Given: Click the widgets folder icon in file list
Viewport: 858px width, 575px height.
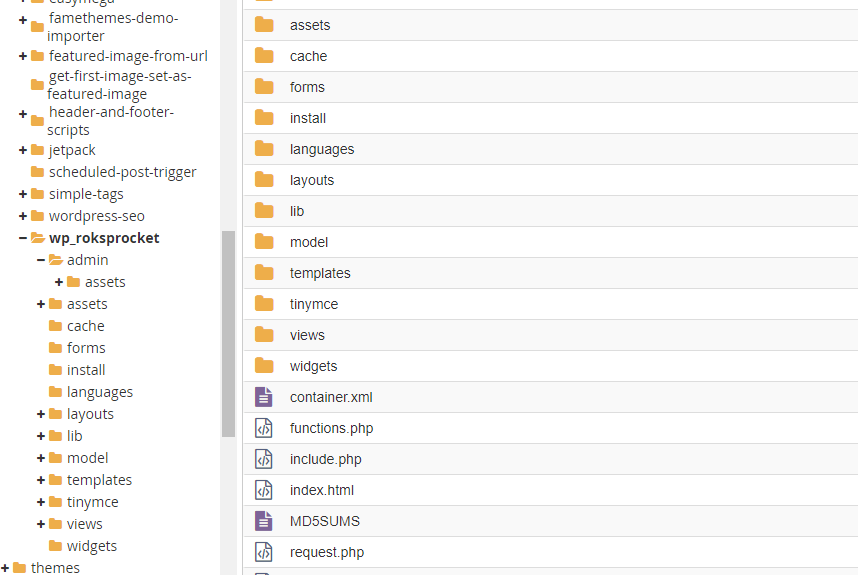Looking at the screenshot, I should 264,365.
